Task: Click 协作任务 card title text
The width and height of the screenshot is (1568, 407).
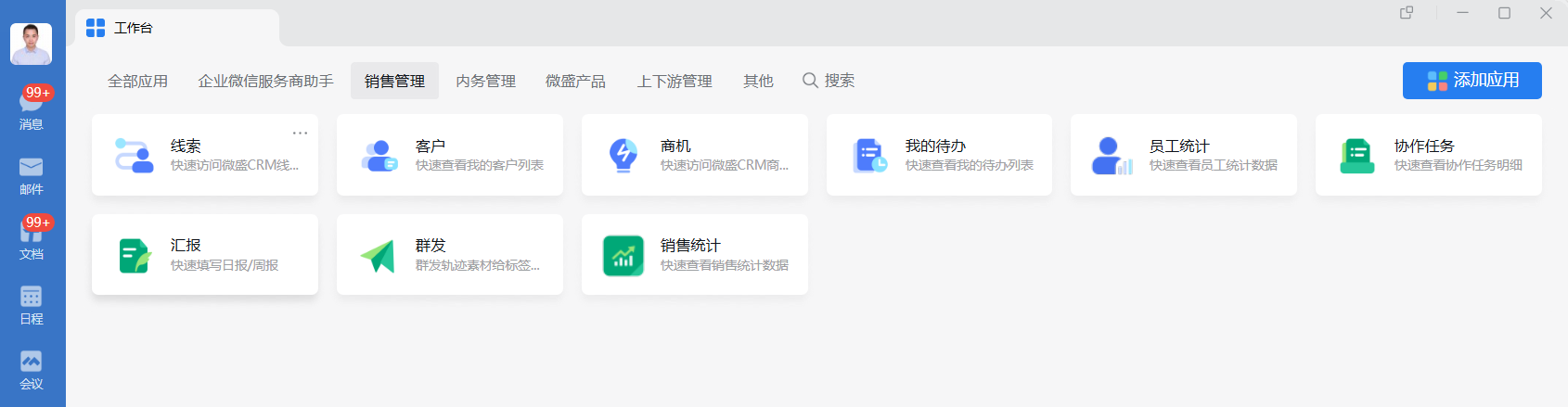Action: 1424,146
